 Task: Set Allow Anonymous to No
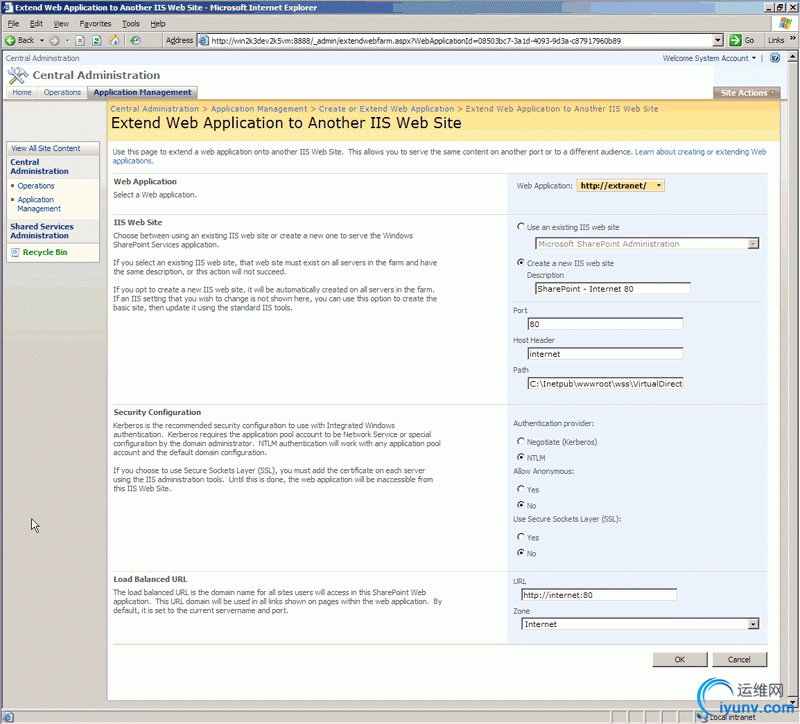point(520,505)
